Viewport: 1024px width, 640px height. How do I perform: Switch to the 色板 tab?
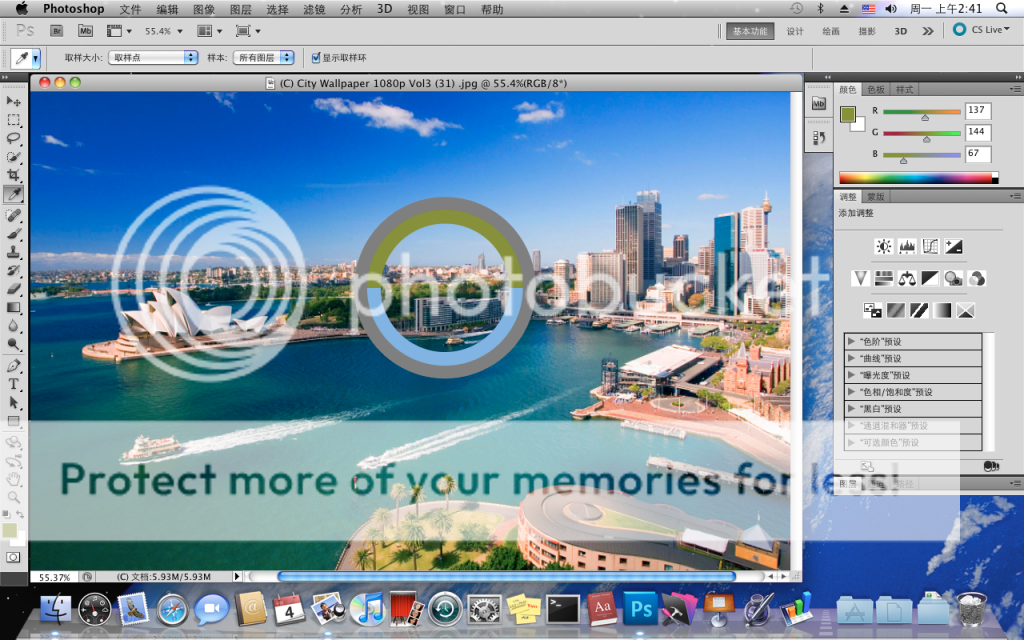pos(876,89)
